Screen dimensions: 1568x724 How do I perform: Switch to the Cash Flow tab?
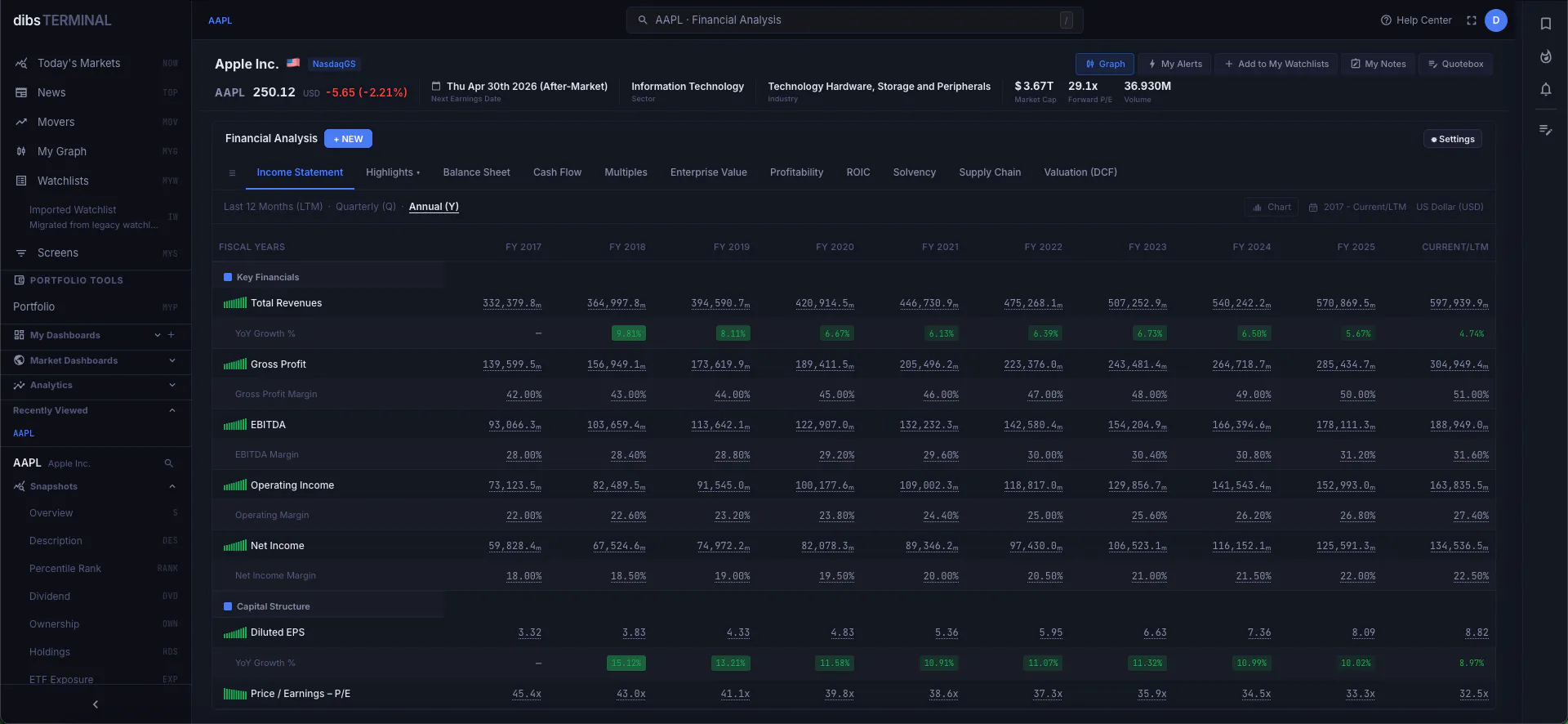(x=557, y=172)
